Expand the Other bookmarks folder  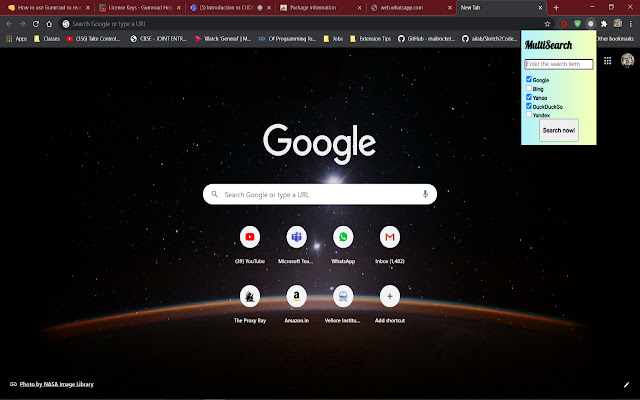[x=615, y=39]
